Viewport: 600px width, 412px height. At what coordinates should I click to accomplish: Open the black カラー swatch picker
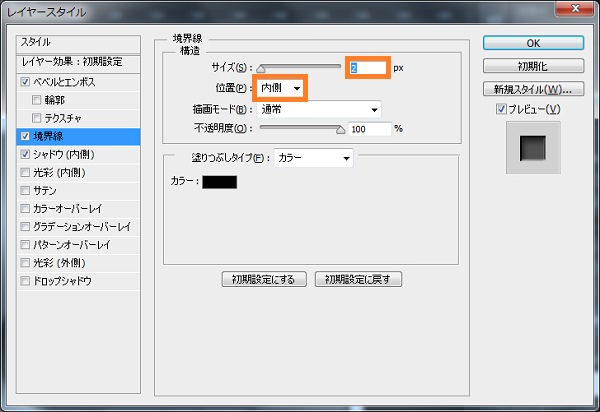coord(220,182)
